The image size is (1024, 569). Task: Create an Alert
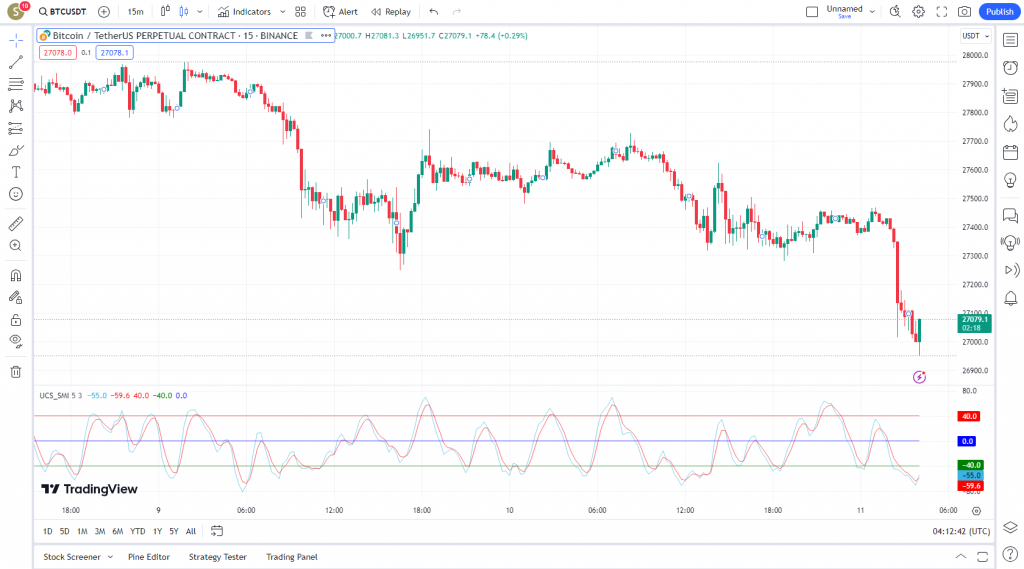340,12
